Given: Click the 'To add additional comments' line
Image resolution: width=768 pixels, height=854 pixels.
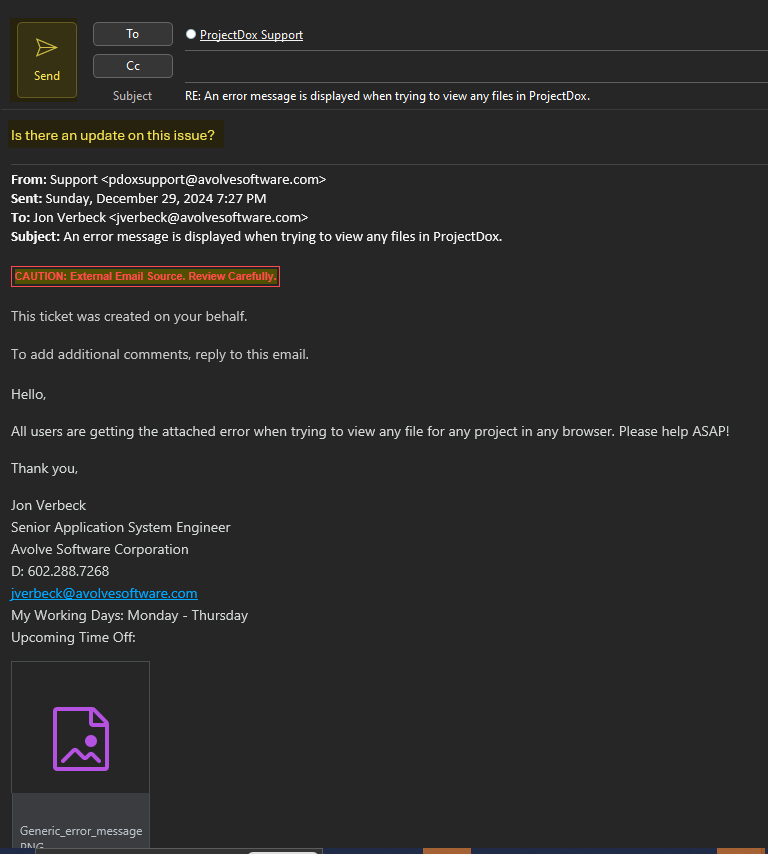Looking at the screenshot, I should pyautogui.click(x=160, y=355).
